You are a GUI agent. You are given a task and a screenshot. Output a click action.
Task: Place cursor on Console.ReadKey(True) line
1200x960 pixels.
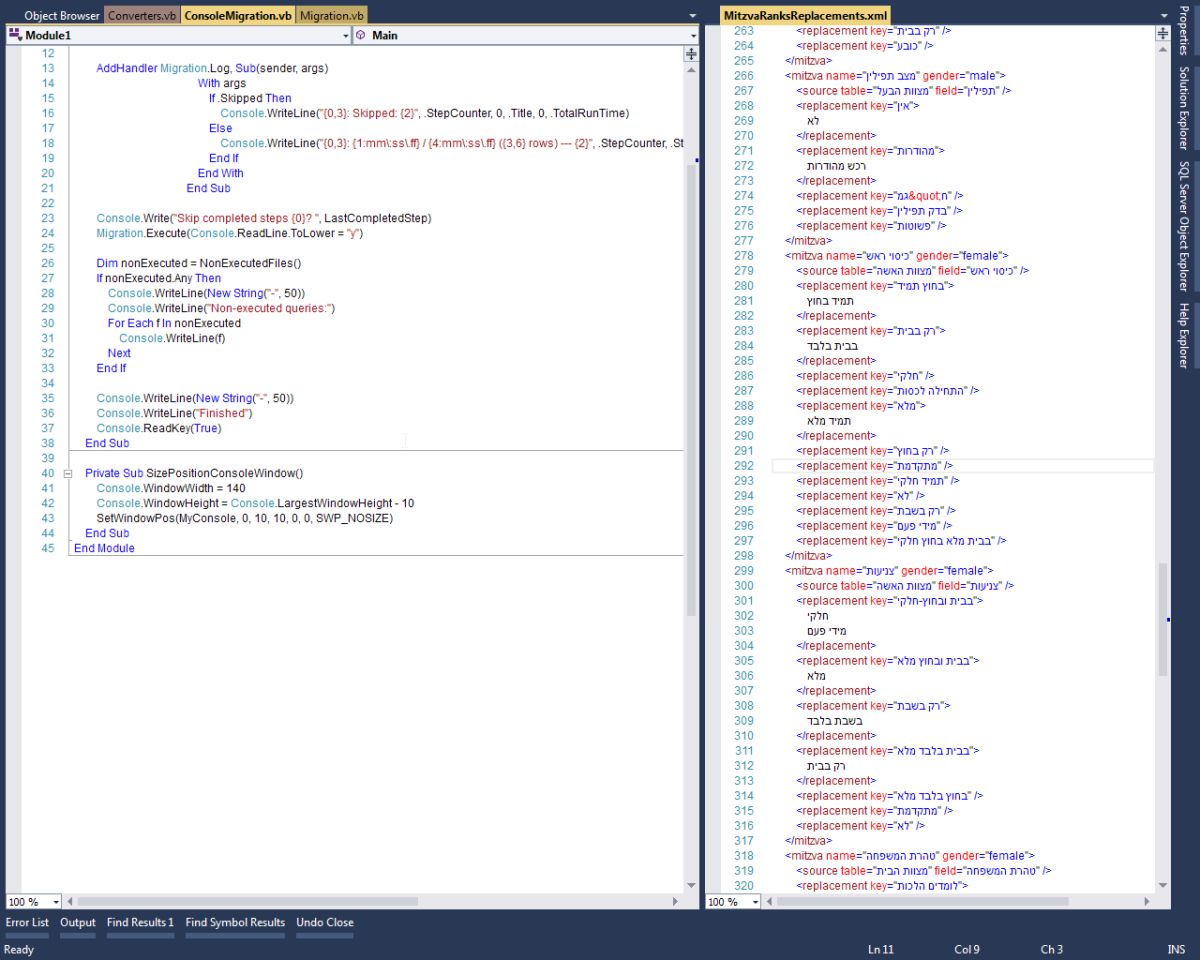tap(158, 428)
